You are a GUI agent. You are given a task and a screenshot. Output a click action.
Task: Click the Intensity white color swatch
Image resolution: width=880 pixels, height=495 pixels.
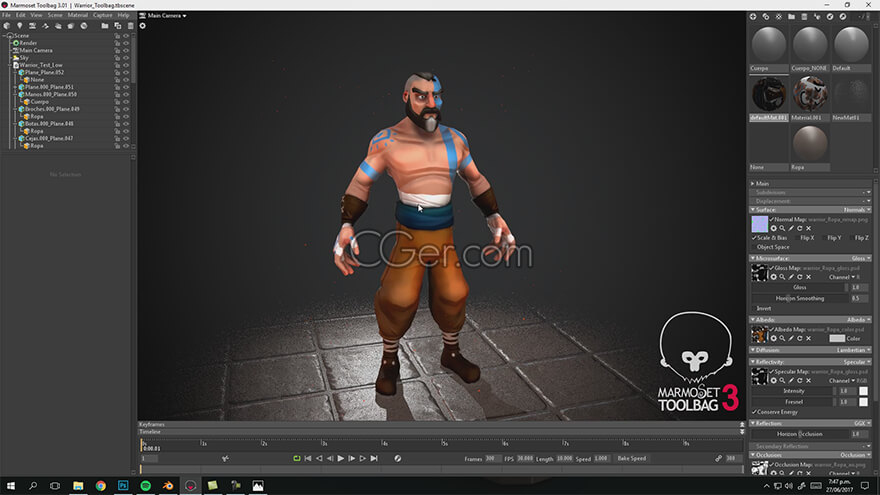pos(863,391)
